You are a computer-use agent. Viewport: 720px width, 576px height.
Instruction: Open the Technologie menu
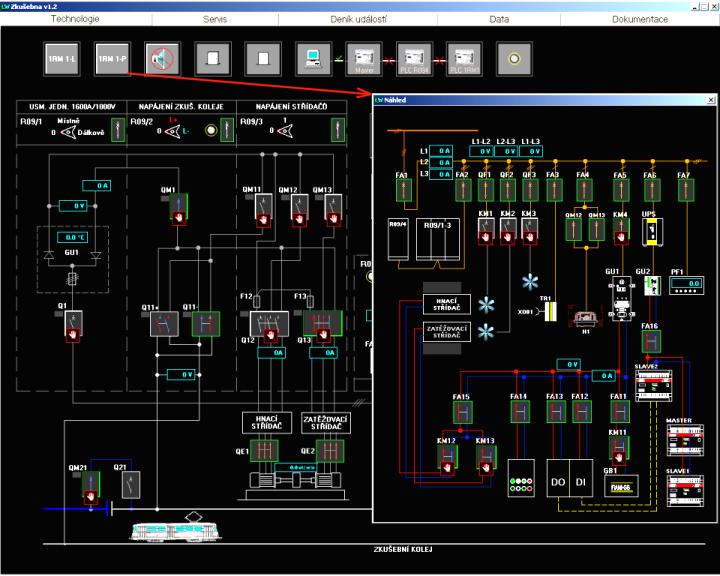pos(75,19)
